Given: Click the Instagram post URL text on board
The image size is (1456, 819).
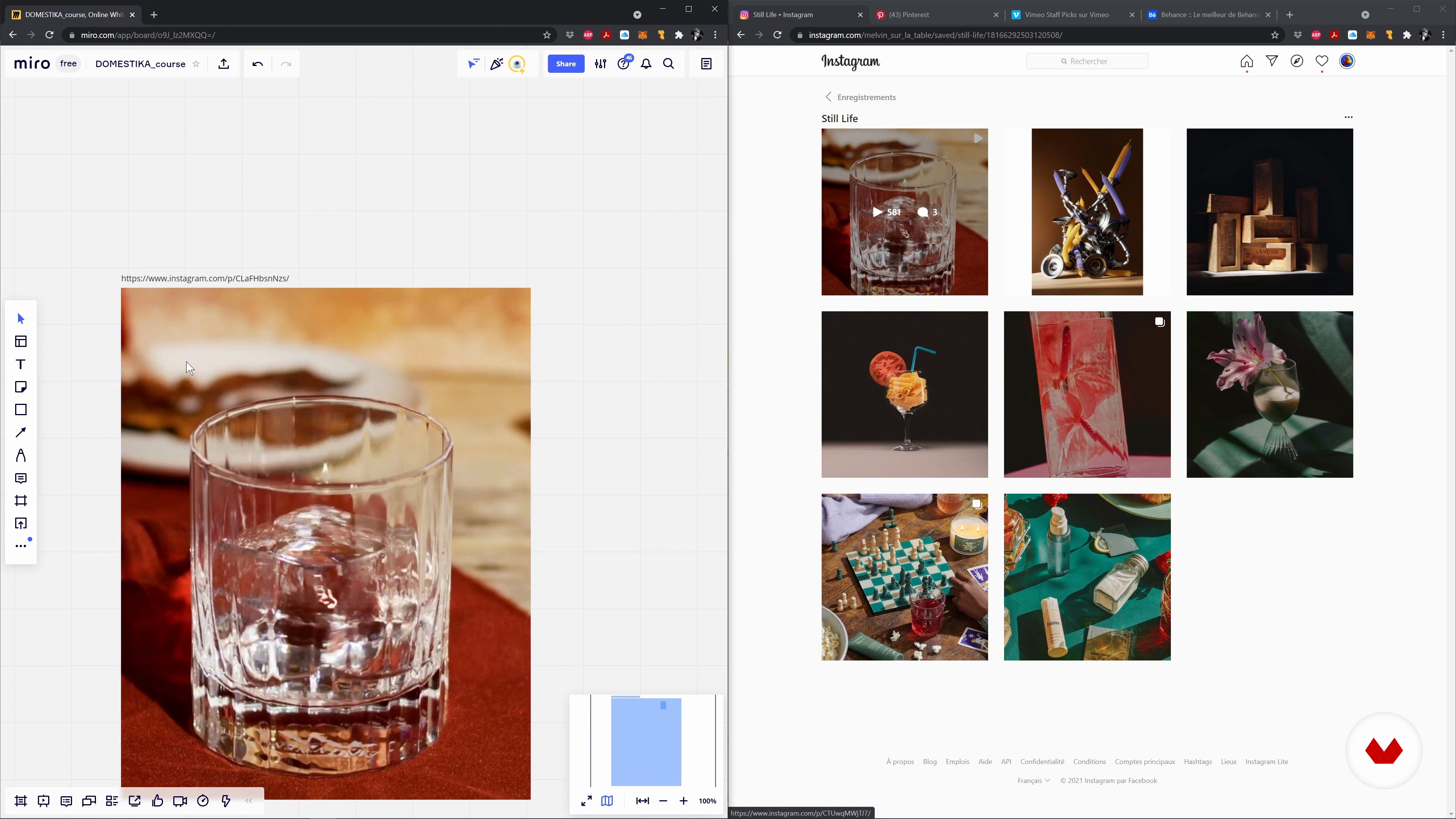Looking at the screenshot, I should click(x=205, y=278).
